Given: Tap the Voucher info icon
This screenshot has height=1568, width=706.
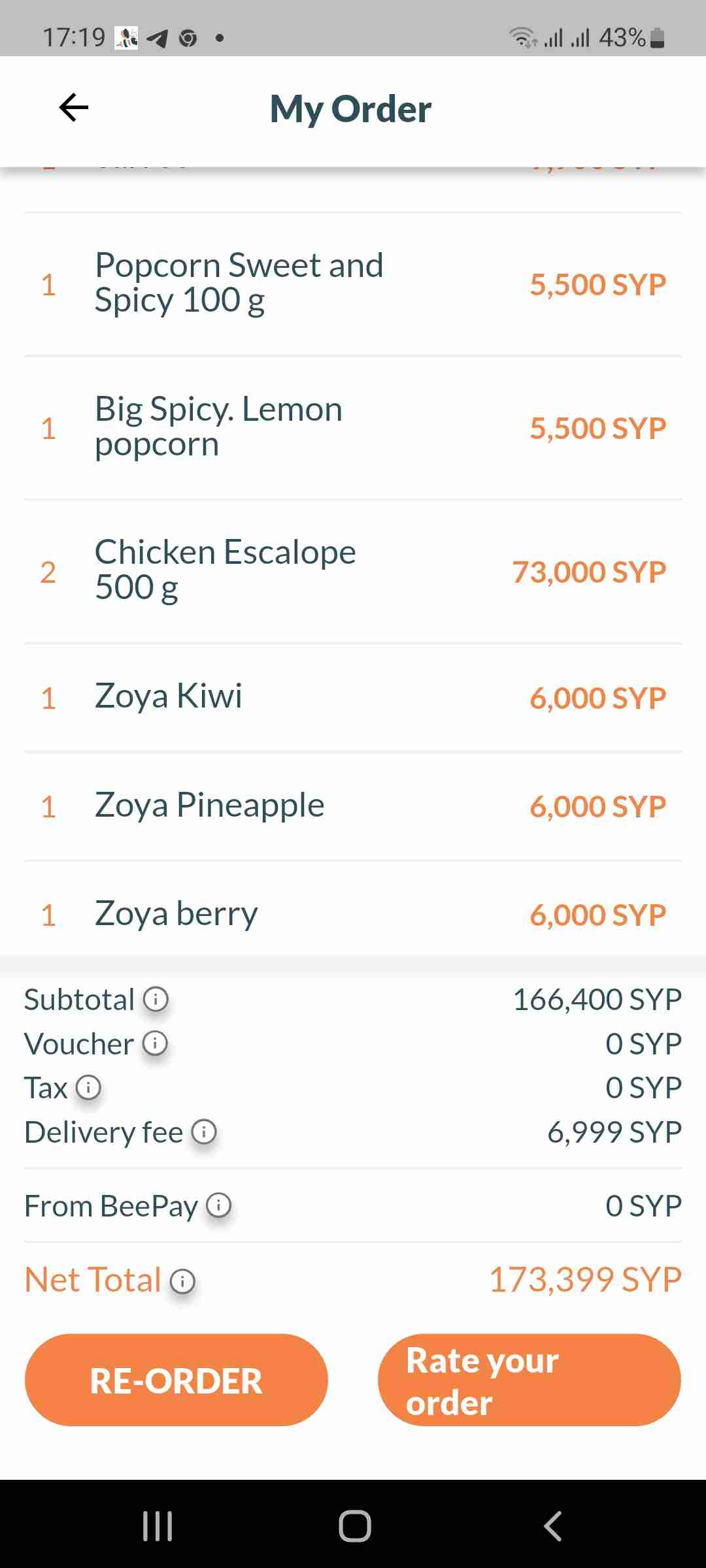Looking at the screenshot, I should coord(155,1043).
